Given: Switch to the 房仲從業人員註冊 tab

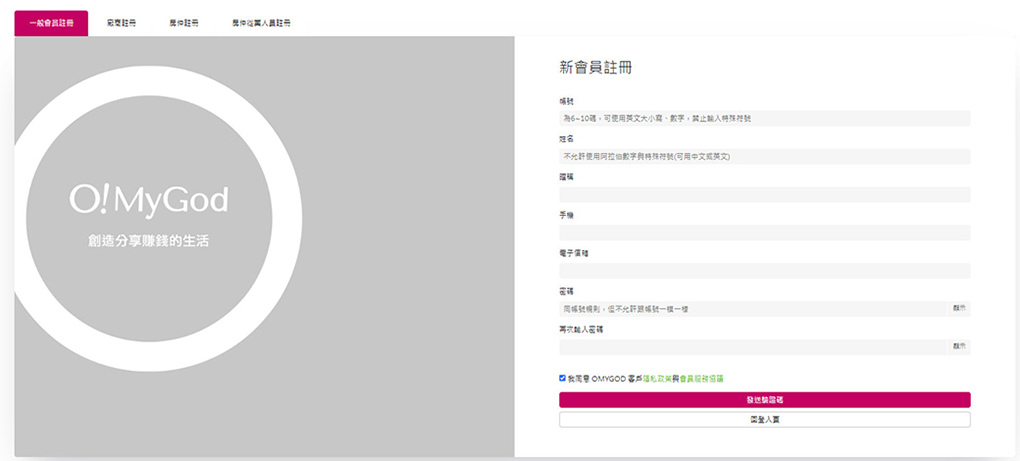Looking at the screenshot, I should [261, 23].
